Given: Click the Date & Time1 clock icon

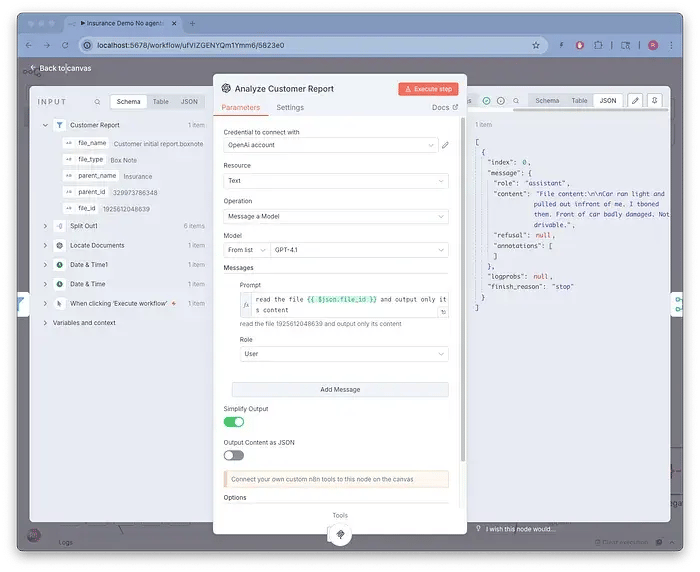Looking at the screenshot, I should click(x=59, y=264).
